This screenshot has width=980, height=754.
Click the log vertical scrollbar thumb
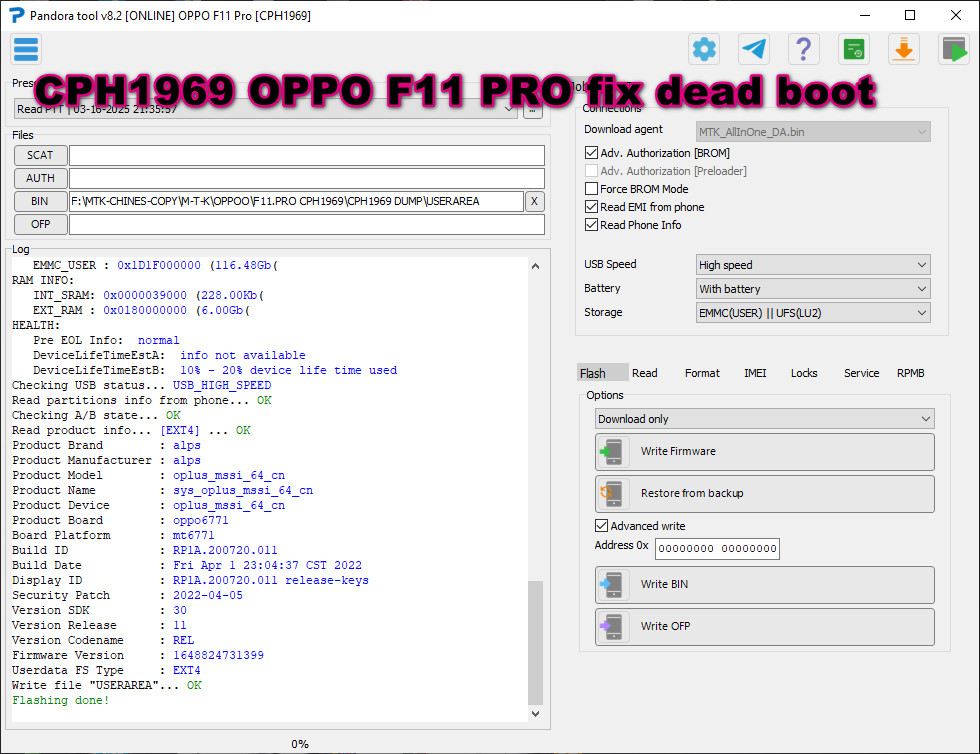click(x=535, y=642)
